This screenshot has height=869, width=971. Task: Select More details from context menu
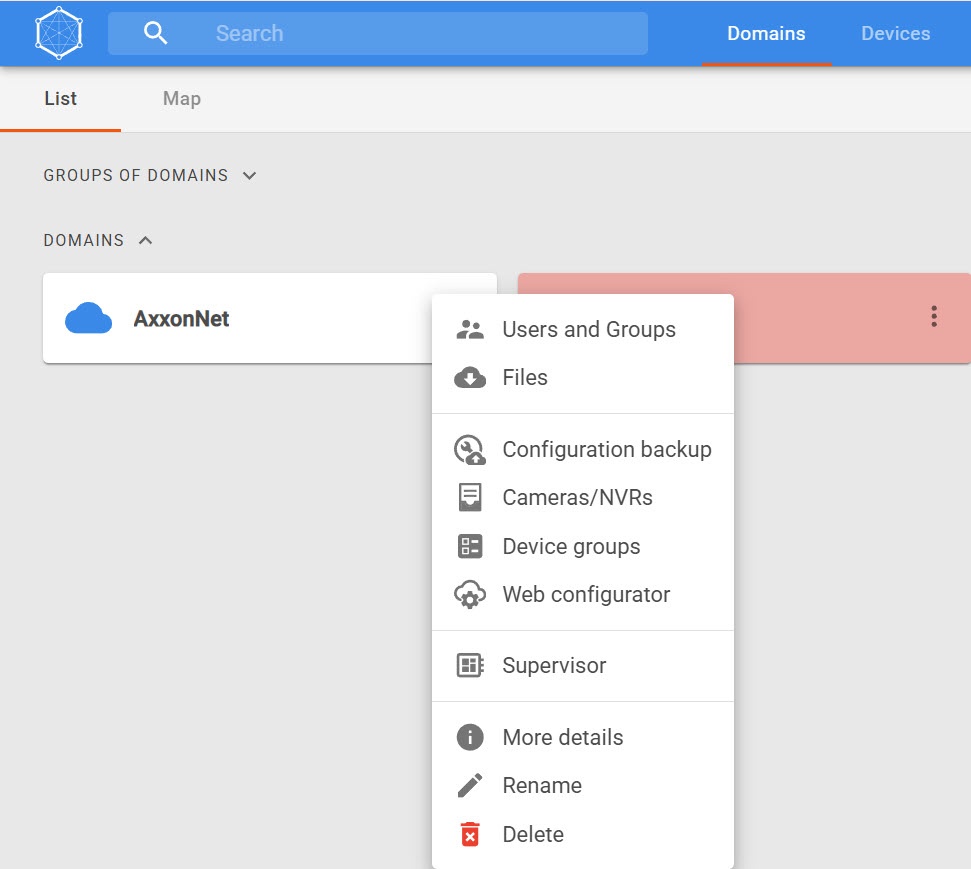pos(562,738)
